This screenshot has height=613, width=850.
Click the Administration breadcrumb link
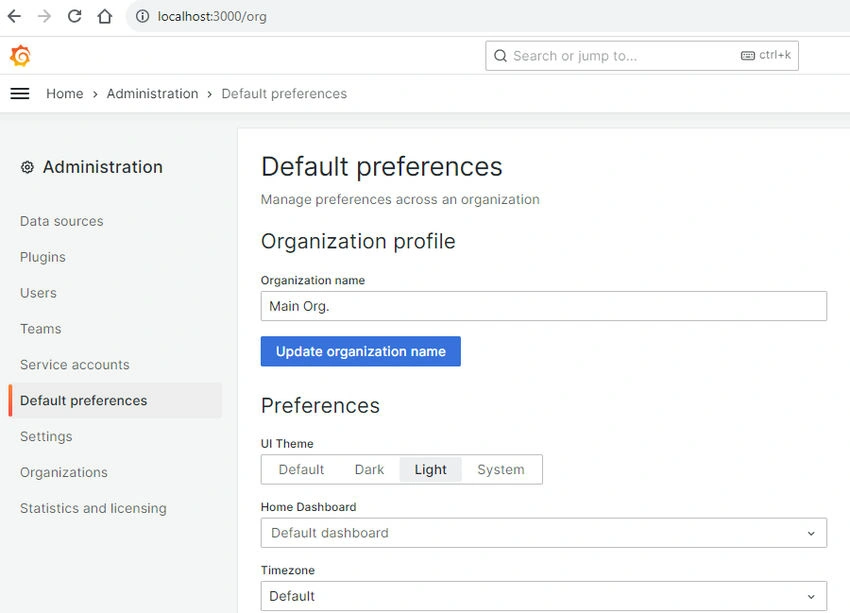point(152,93)
